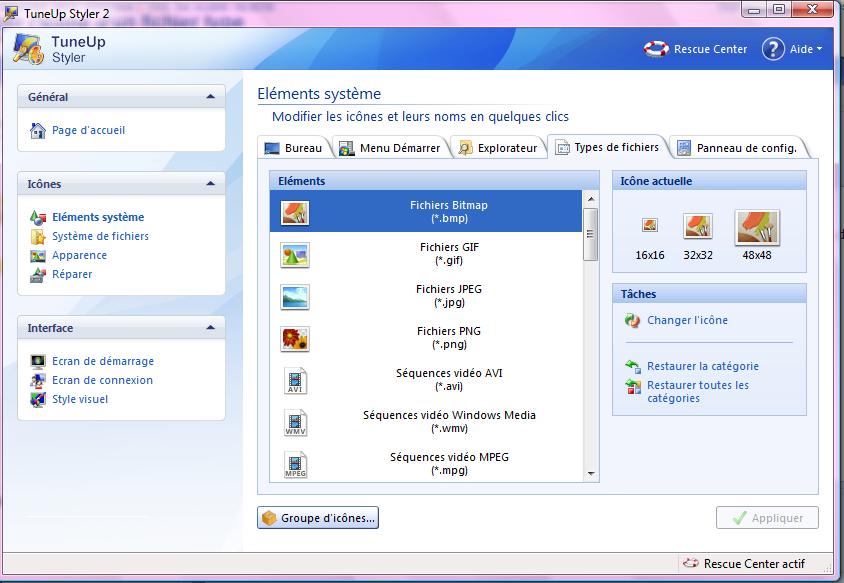Select the Fichiers PNG (*.png) row
This screenshot has width=844, height=583.
click(x=426, y=339)
